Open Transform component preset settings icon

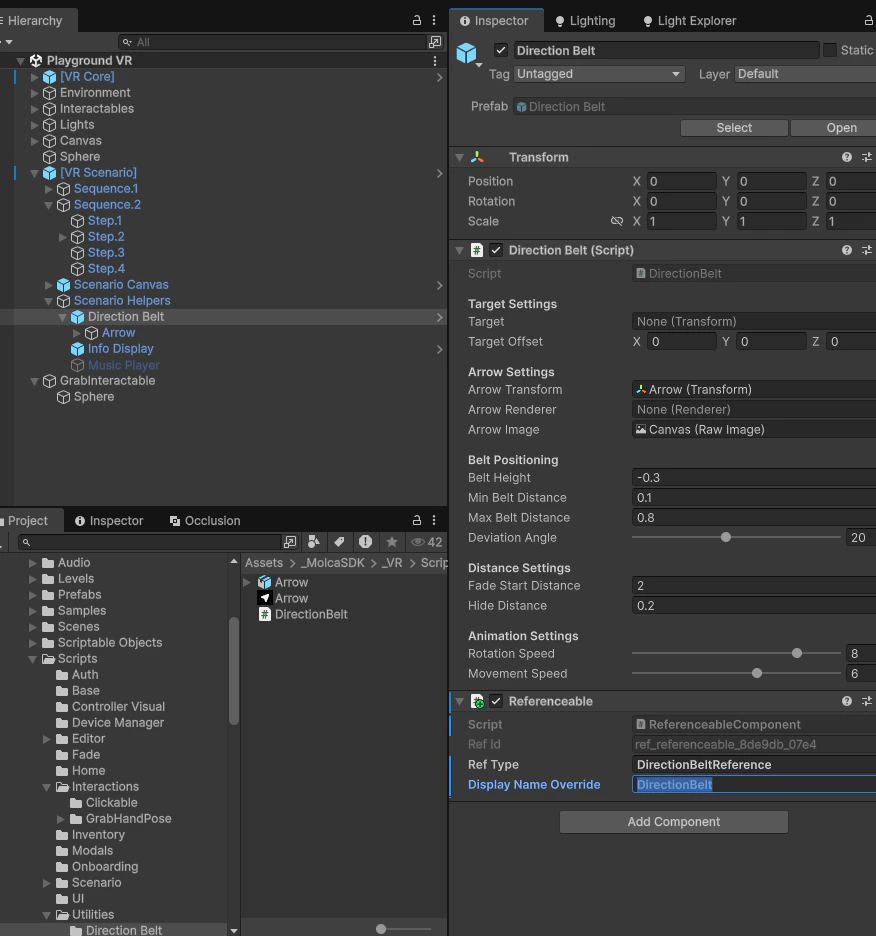click(866, 157)
